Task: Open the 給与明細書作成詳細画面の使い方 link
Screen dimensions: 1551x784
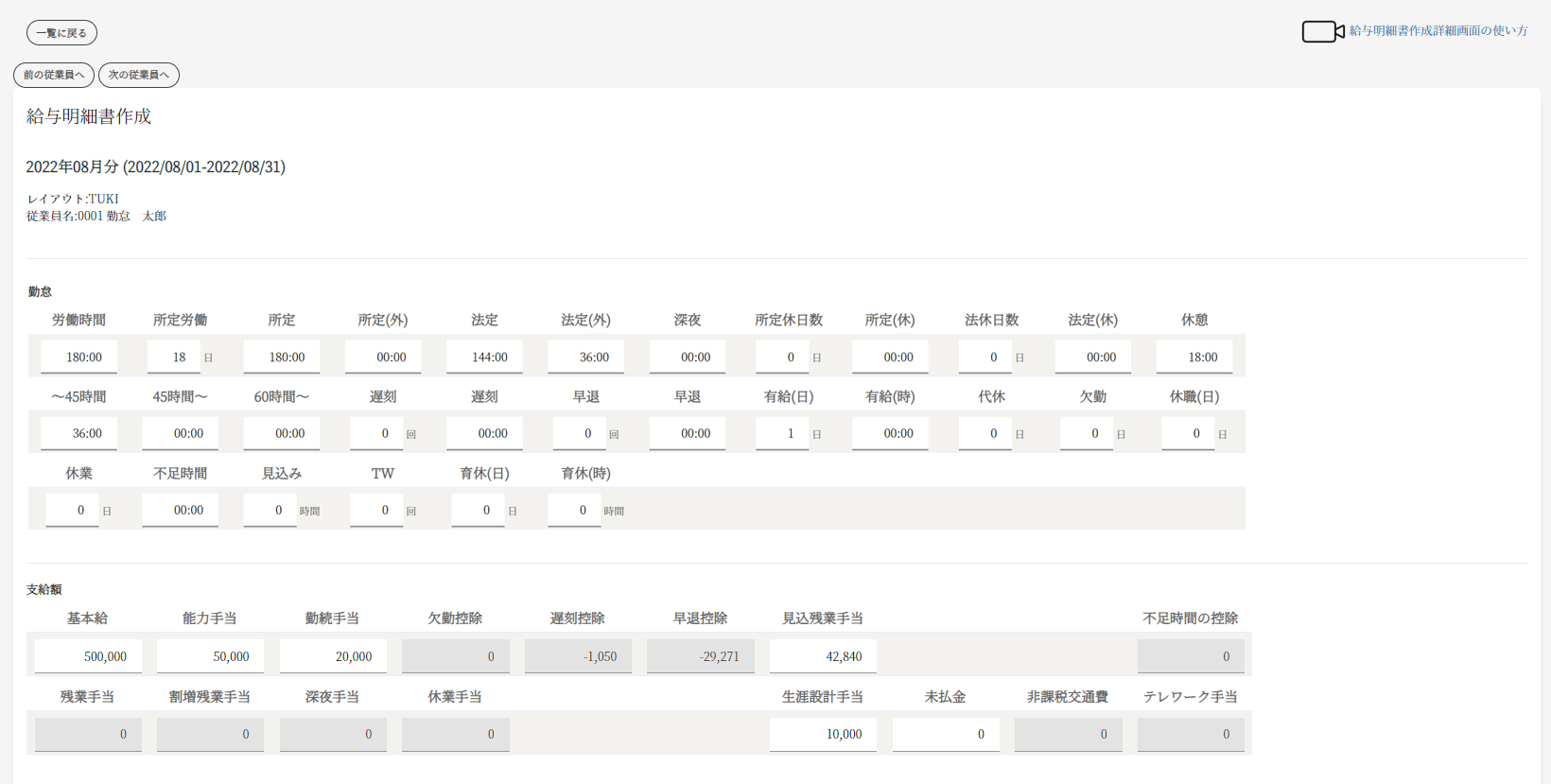Action: pos(1438,31)
